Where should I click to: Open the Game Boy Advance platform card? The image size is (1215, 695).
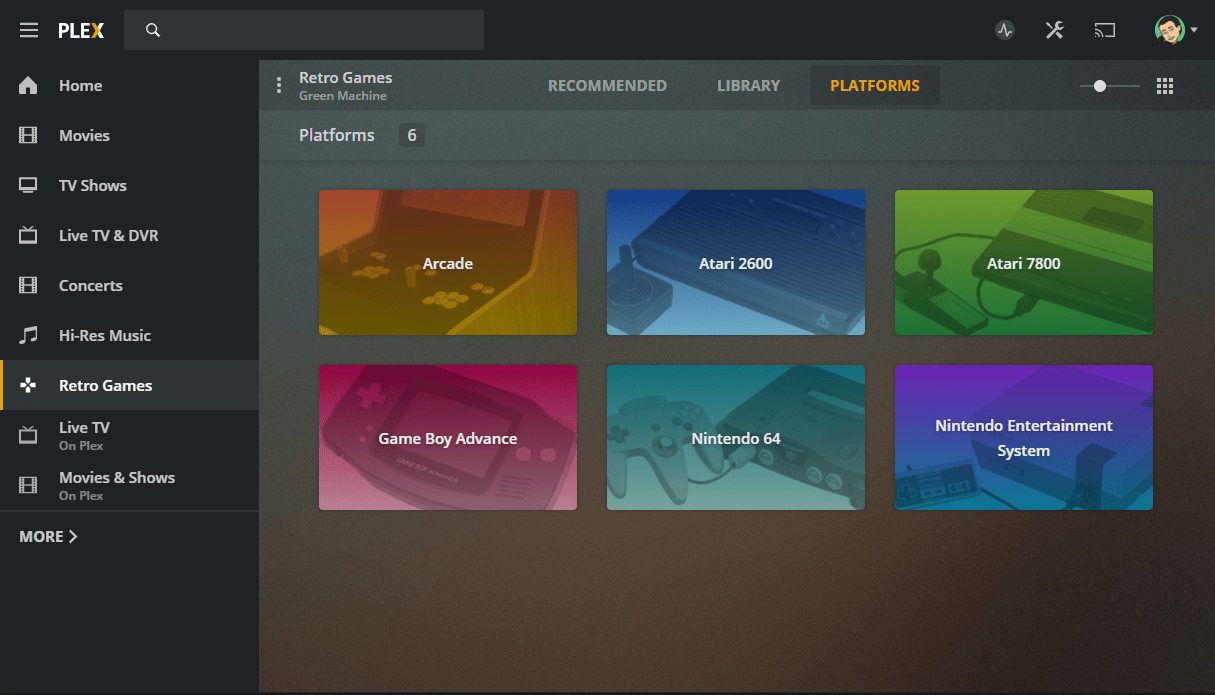[x=448, y=438]
